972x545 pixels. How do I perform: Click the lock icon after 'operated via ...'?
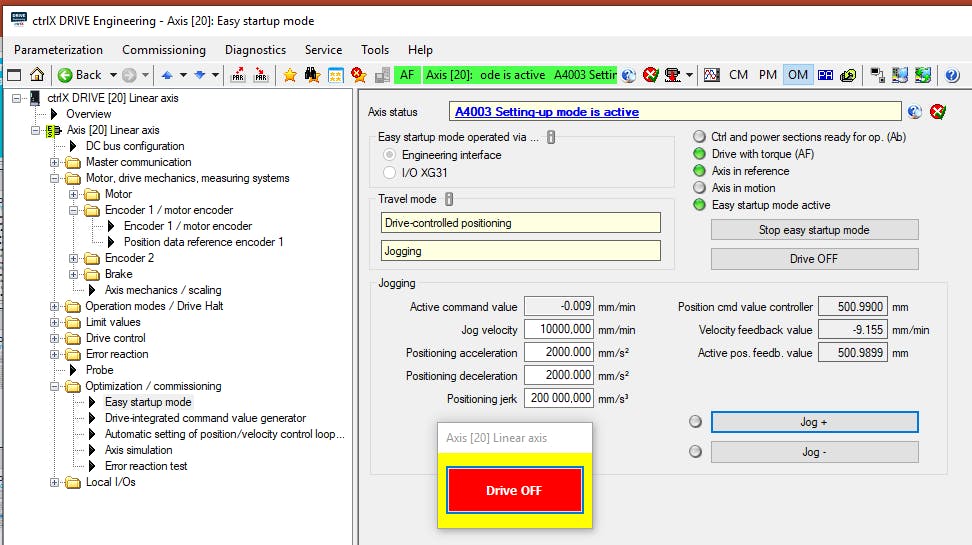click(x=551, y=137)
